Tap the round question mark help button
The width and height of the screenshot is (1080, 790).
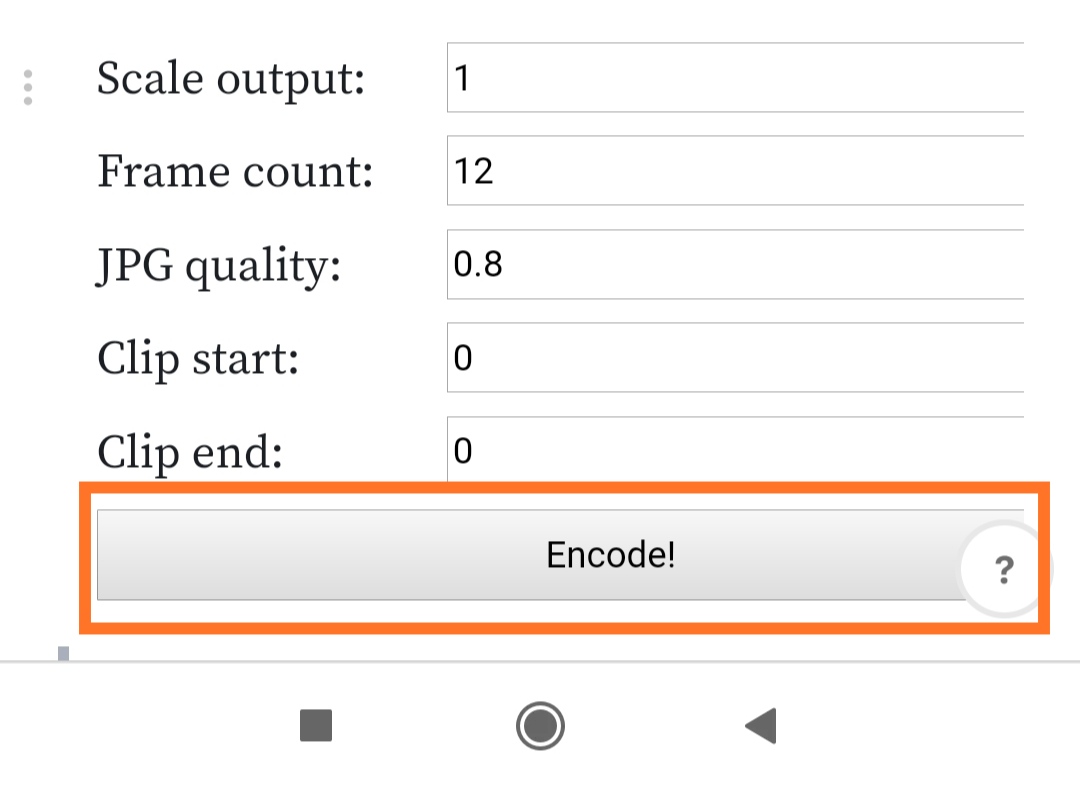pyautogui.click(x=1004, y=570)
